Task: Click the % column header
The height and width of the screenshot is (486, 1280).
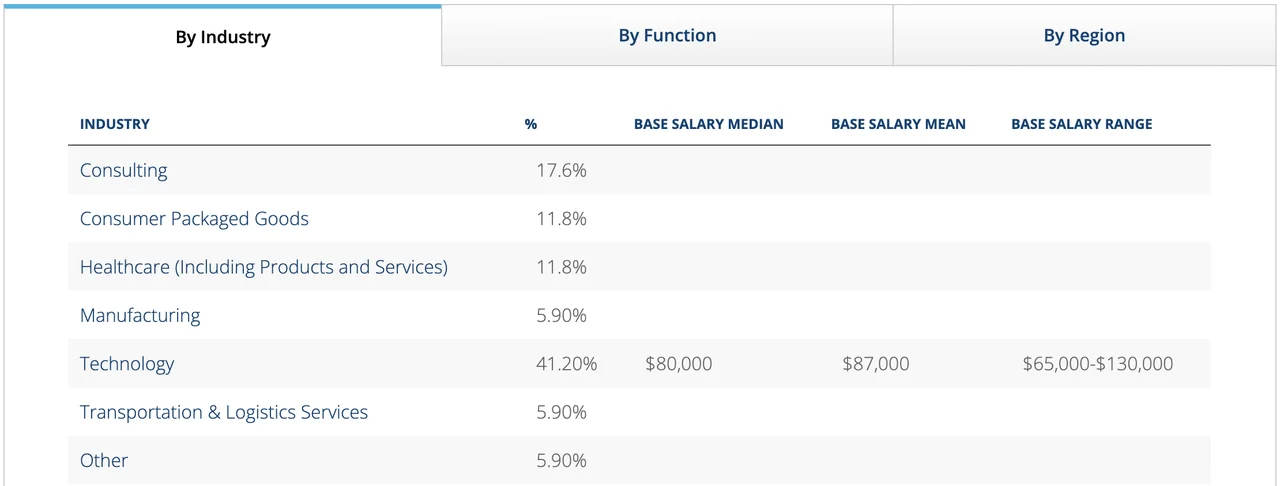Action: (531, 124)
